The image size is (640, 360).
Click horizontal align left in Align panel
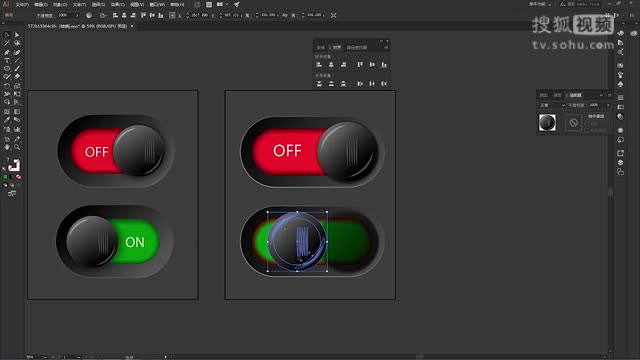[319, 64]
